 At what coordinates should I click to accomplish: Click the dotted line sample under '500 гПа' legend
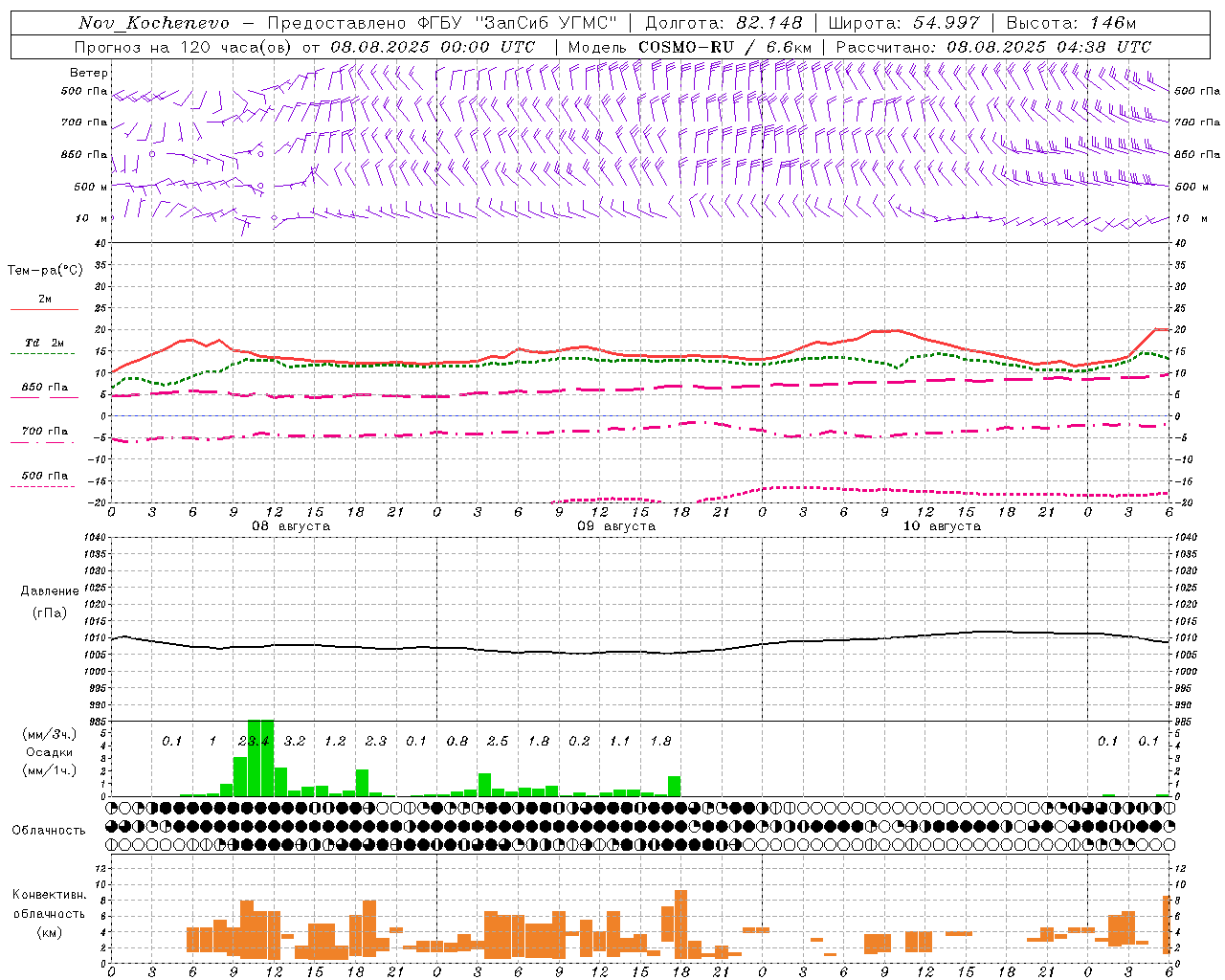(44, 486)
